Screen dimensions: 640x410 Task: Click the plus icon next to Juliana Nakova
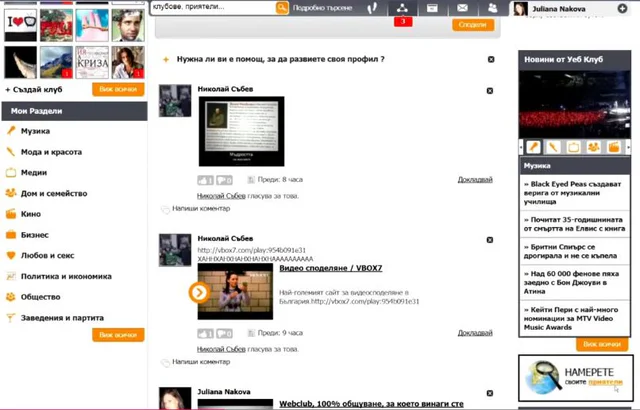pos(622,8)
